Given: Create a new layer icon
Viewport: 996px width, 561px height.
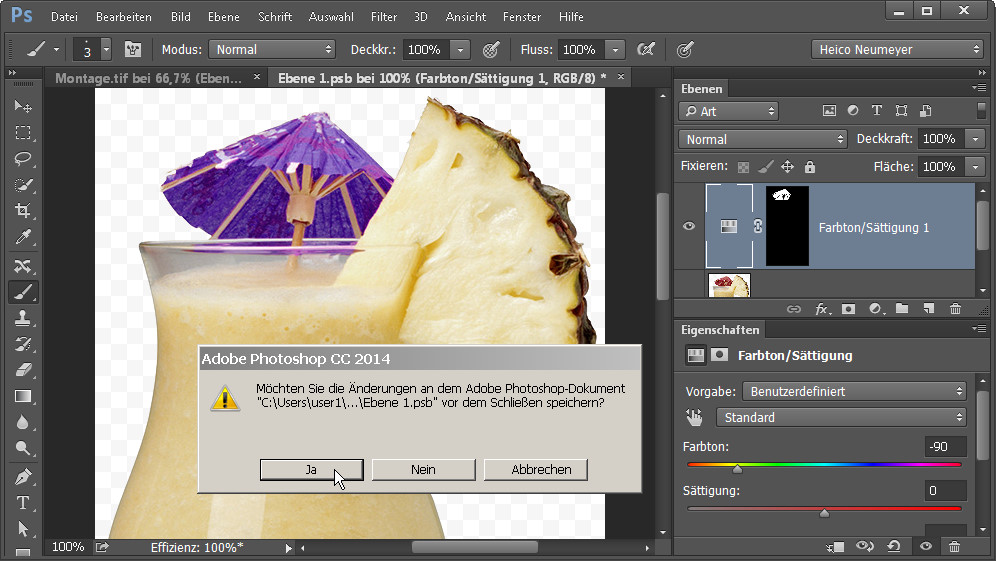Looking at the screenshot, I should 929,309.
